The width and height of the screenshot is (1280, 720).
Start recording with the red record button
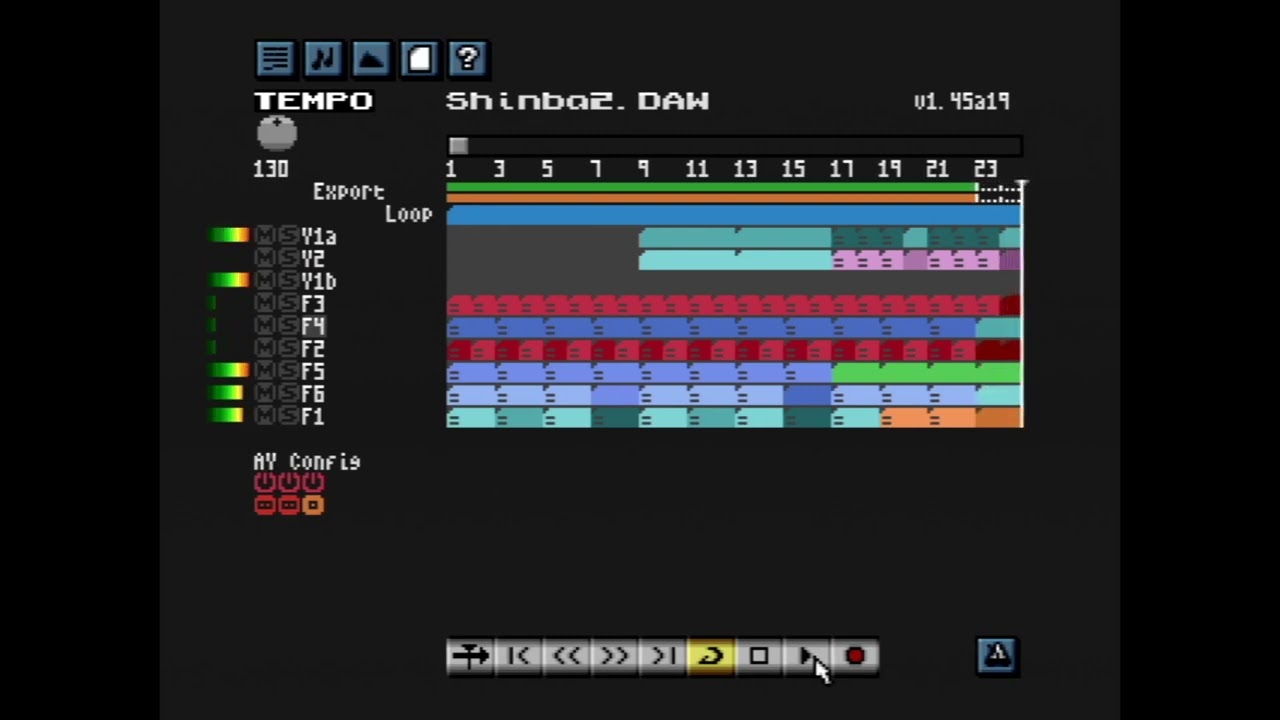pyautogui.click(x=855, y=656)
